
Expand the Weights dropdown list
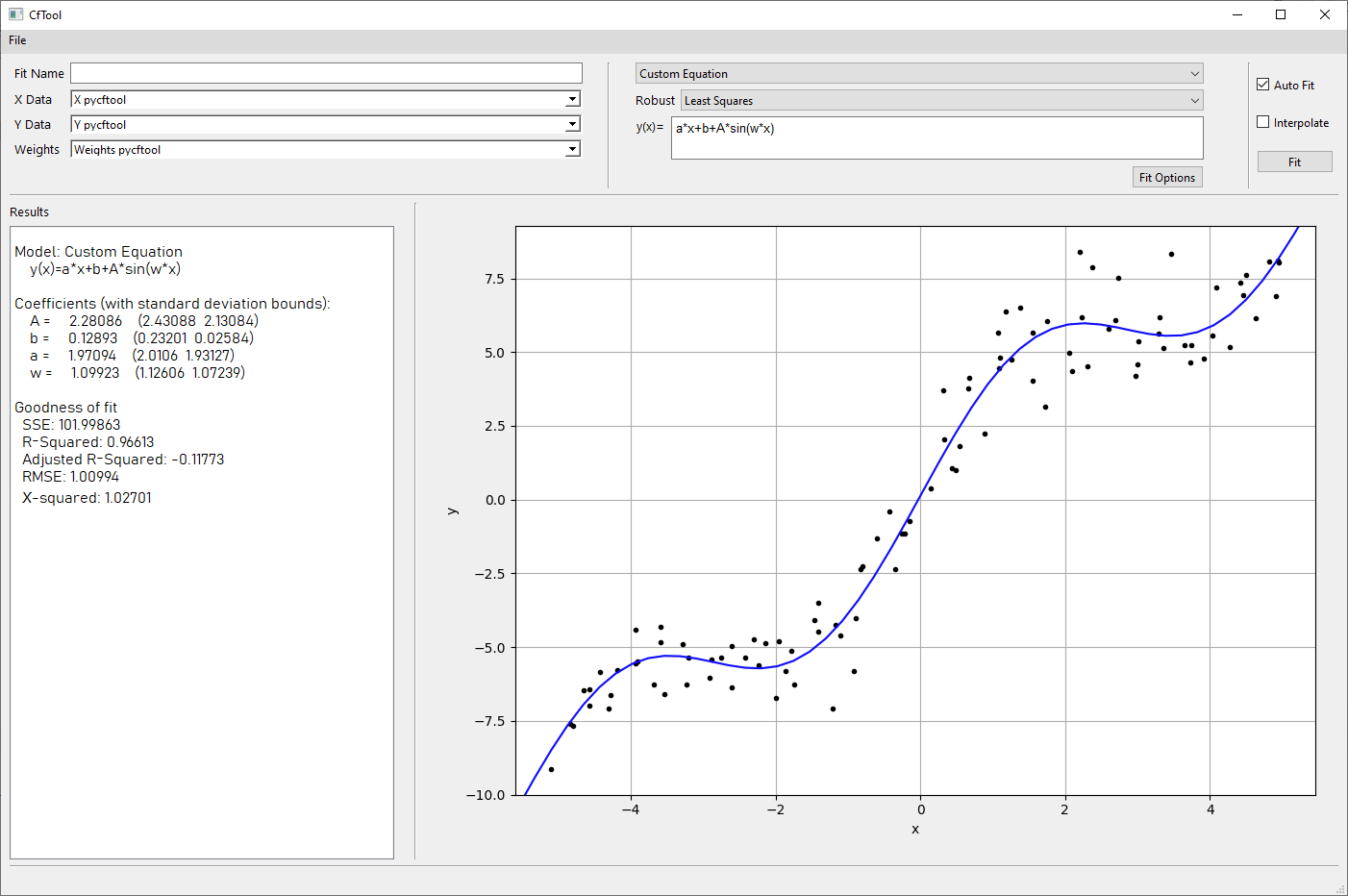tap(572, 149)
